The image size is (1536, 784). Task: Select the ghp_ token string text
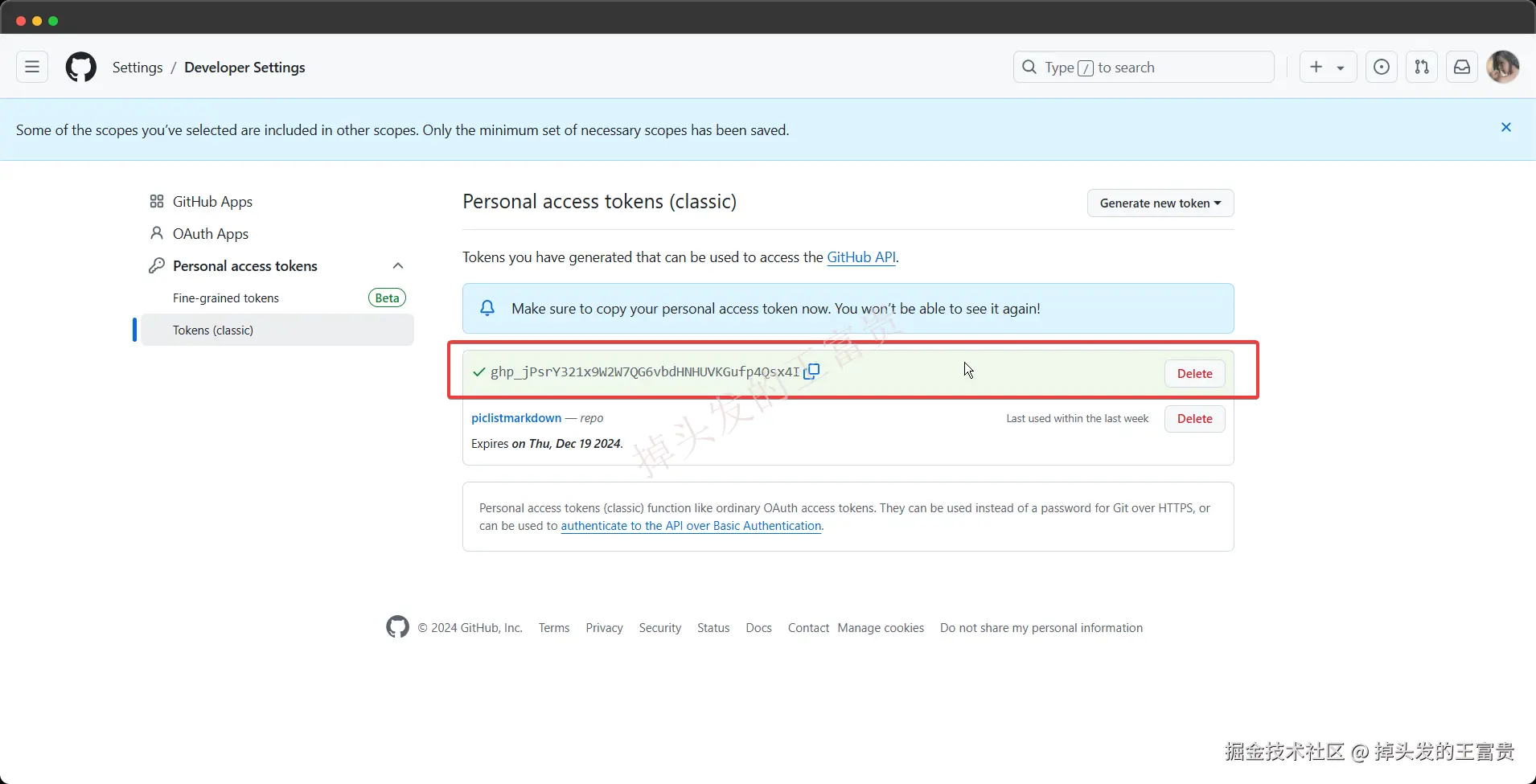click(645, 371)
